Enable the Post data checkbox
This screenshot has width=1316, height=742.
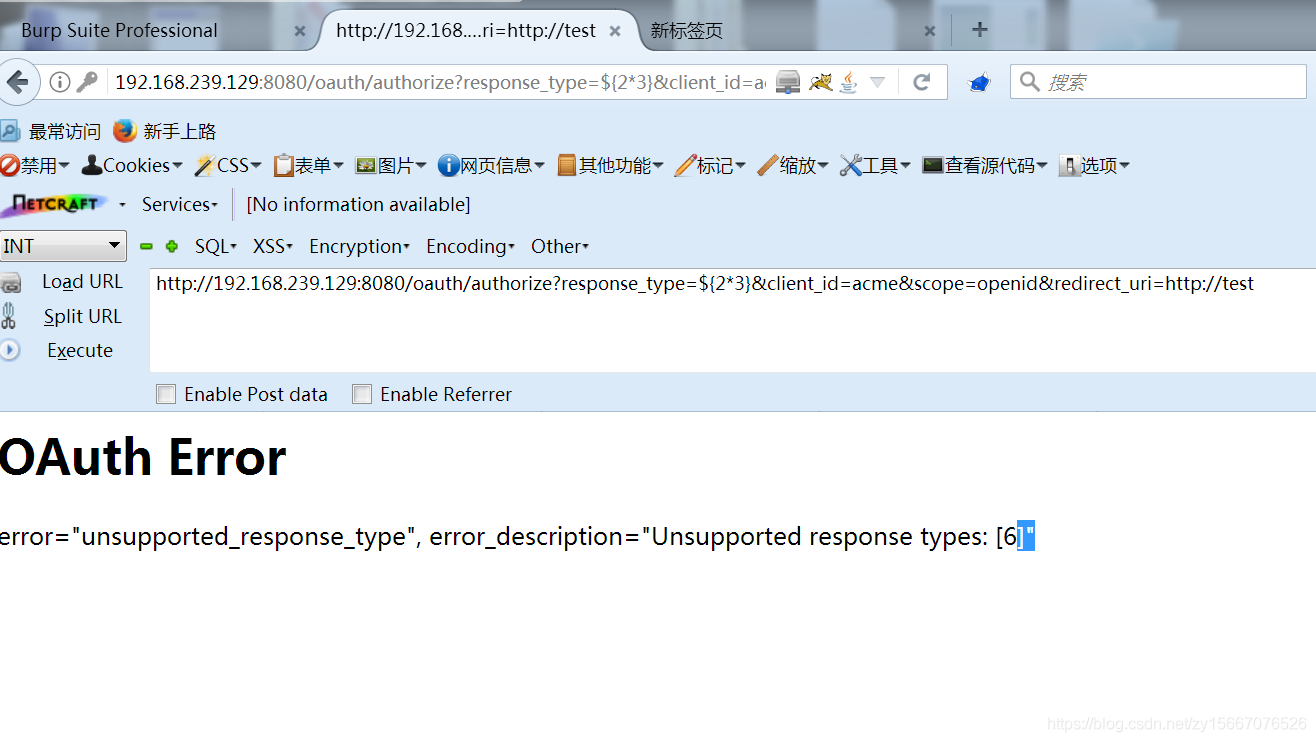pyautogui.click(x=166, y=394)
